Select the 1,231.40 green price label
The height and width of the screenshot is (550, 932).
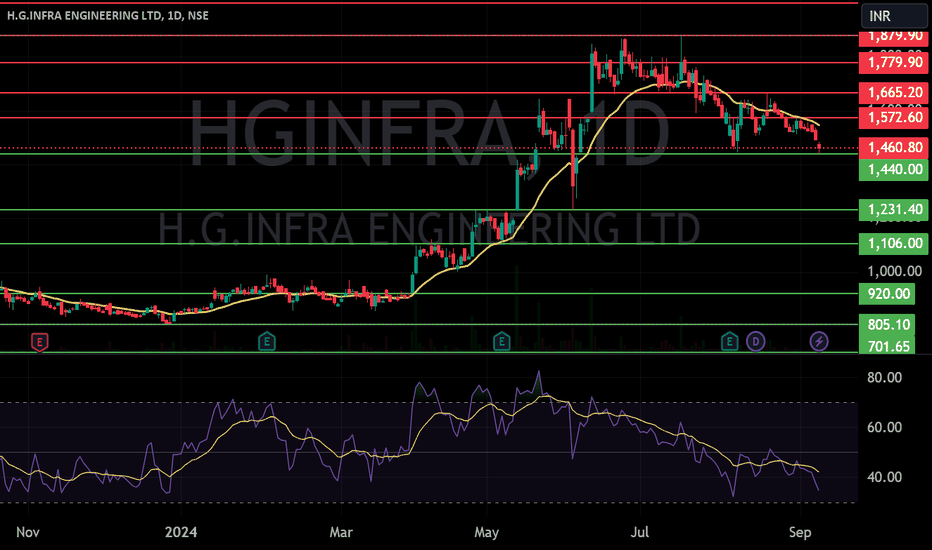[894, 209]
